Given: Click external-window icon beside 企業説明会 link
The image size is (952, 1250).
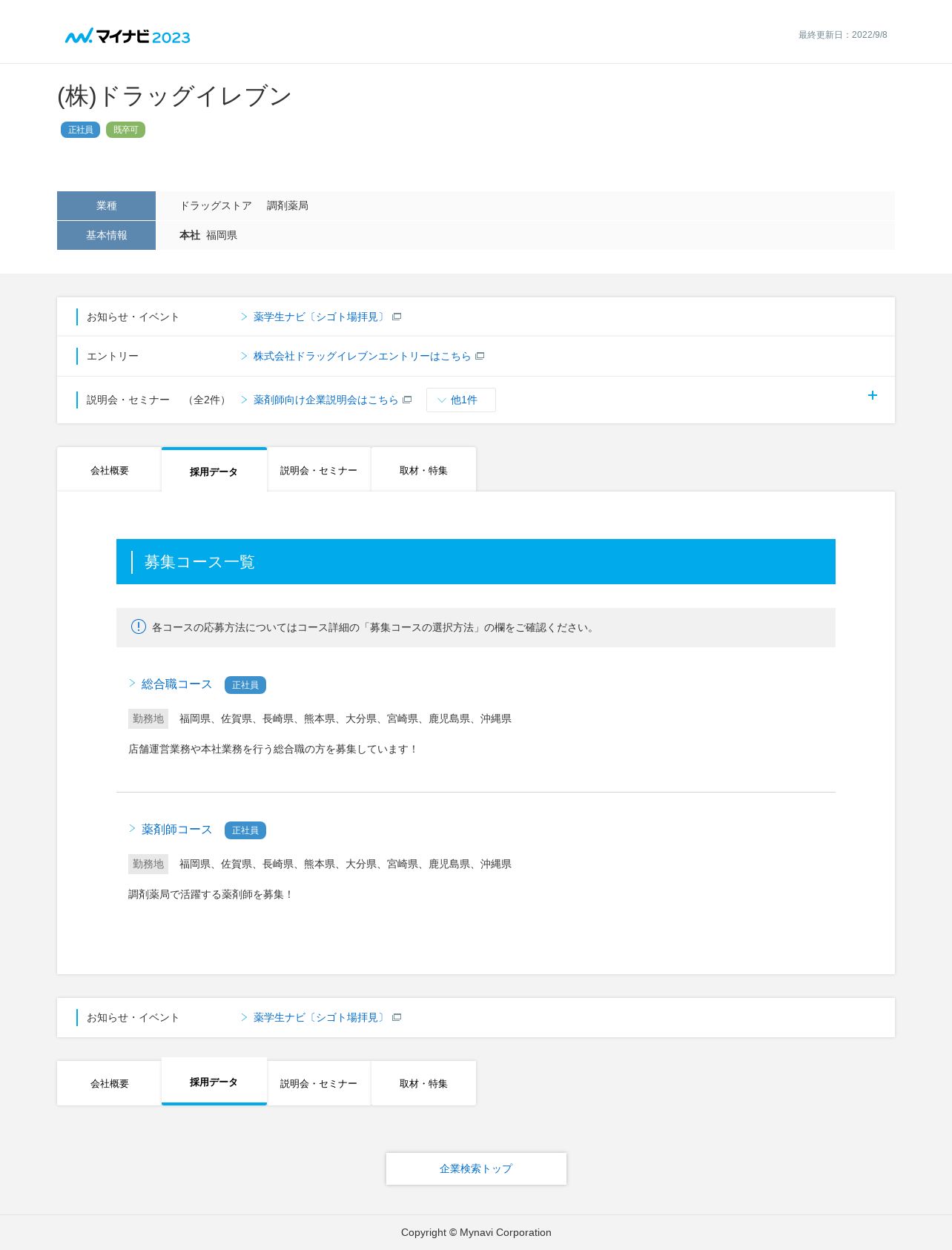Looking at the screenshot, I should 407,400.
